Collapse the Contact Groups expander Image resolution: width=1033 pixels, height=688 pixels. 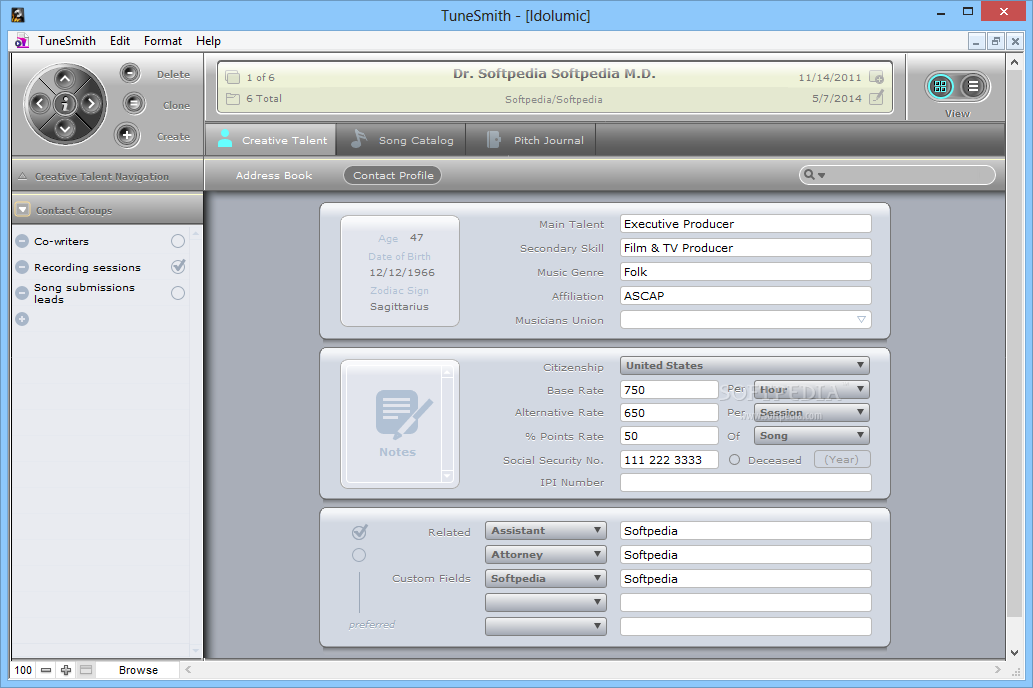point(23,210)
